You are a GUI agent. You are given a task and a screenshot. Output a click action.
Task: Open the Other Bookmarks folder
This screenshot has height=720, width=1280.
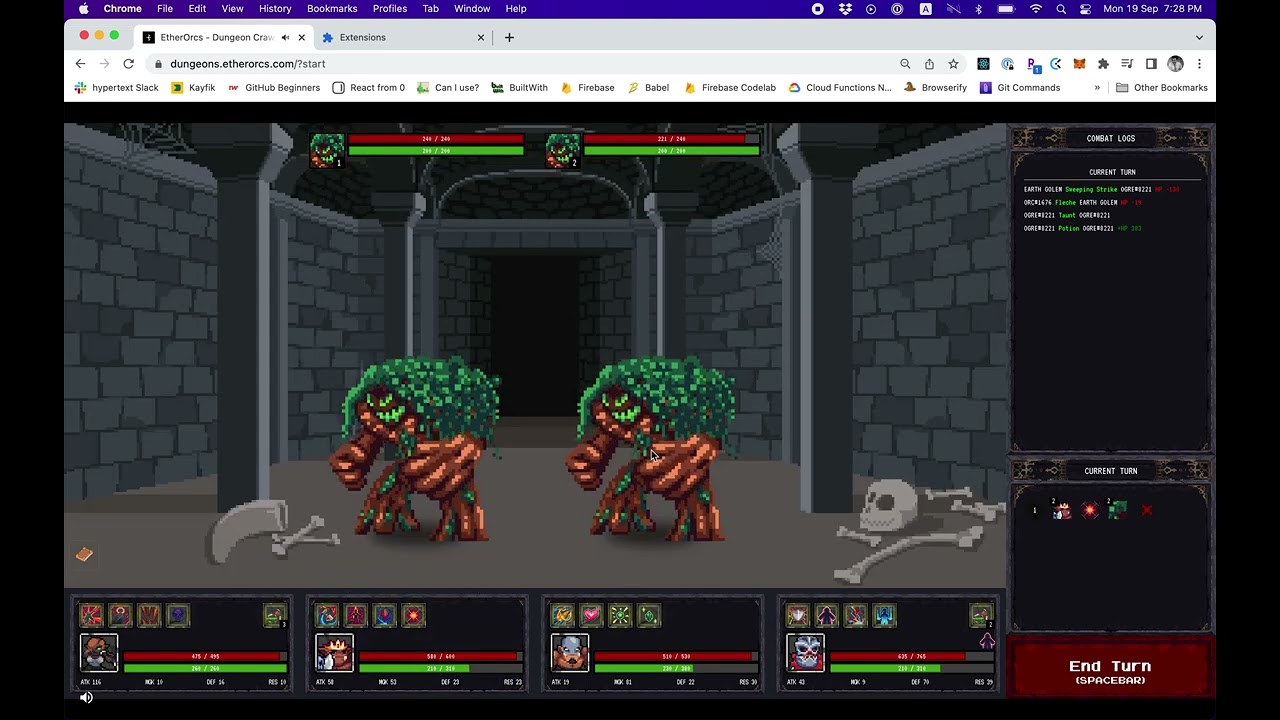click(x=1162, y=88)
